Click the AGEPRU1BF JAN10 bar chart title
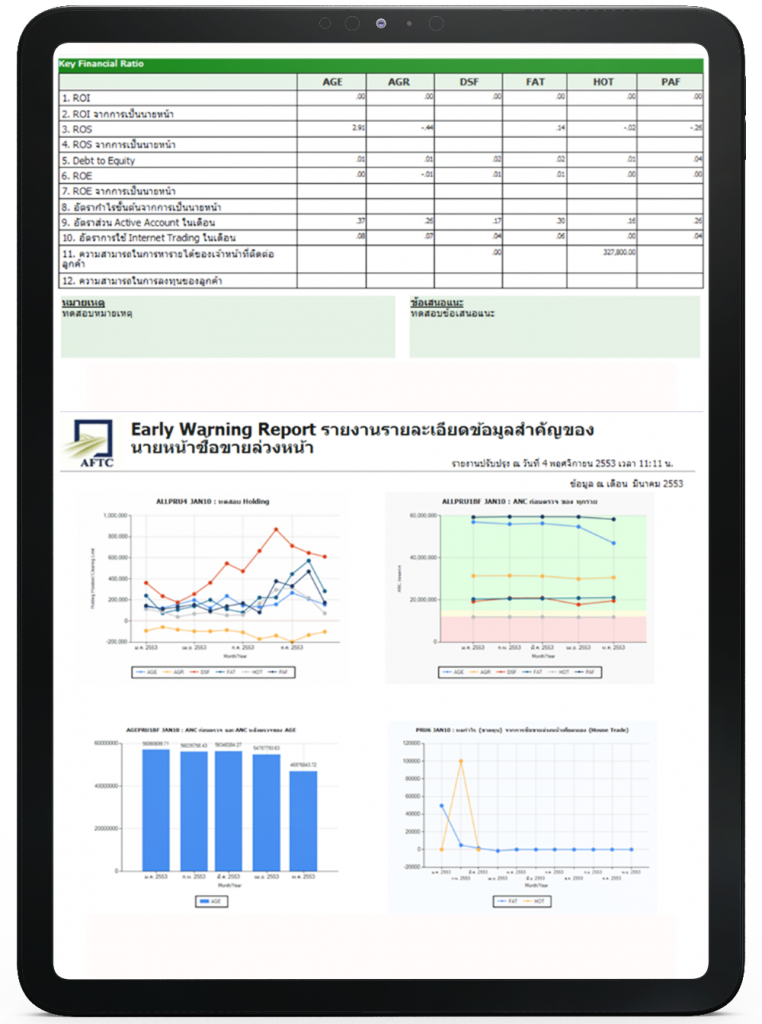This screenshot has width=762, height=1024. 211,730
